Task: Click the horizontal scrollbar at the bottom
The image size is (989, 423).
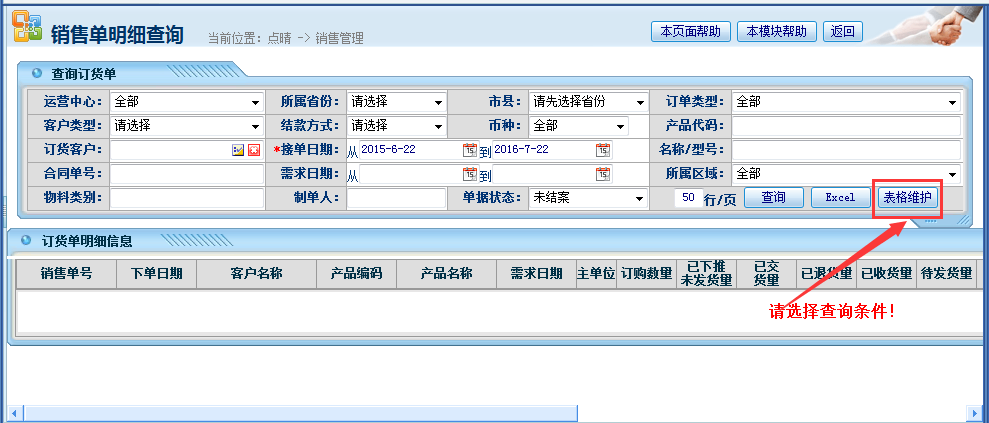Action: (x=490, y=412)
